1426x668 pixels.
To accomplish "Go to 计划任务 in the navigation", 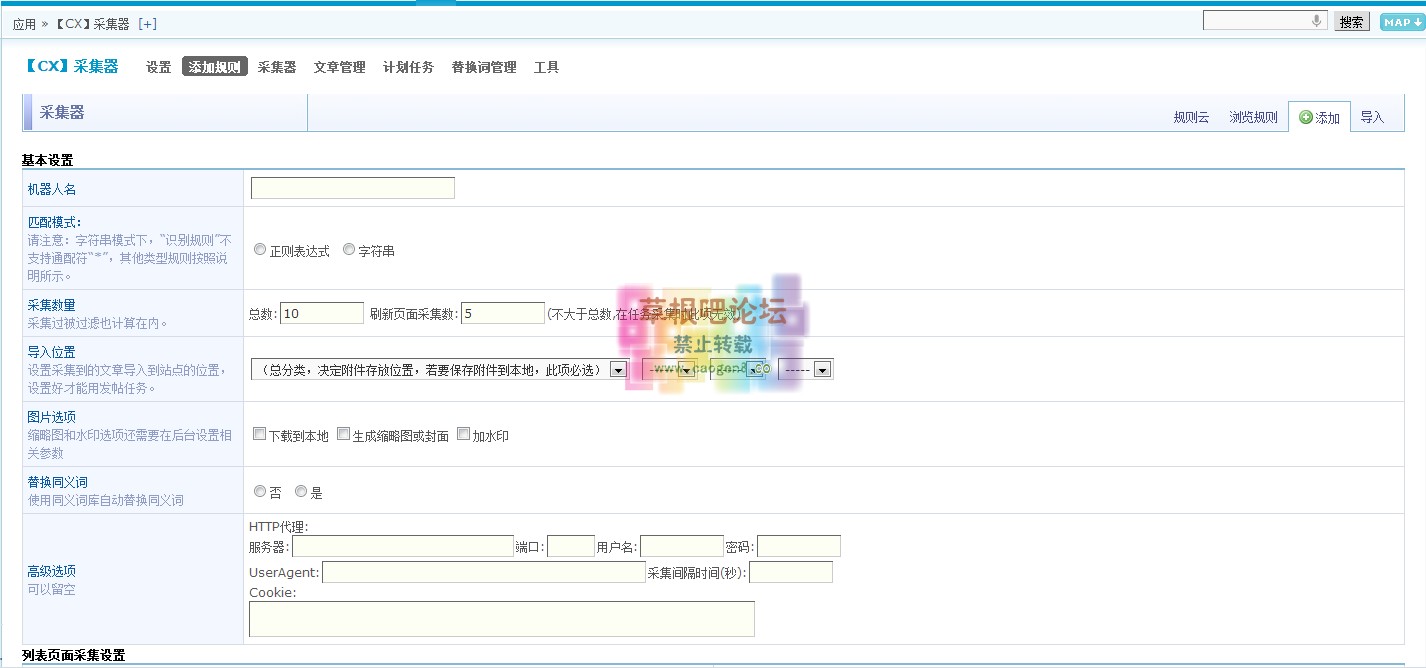I will click(x=408, y=68).
